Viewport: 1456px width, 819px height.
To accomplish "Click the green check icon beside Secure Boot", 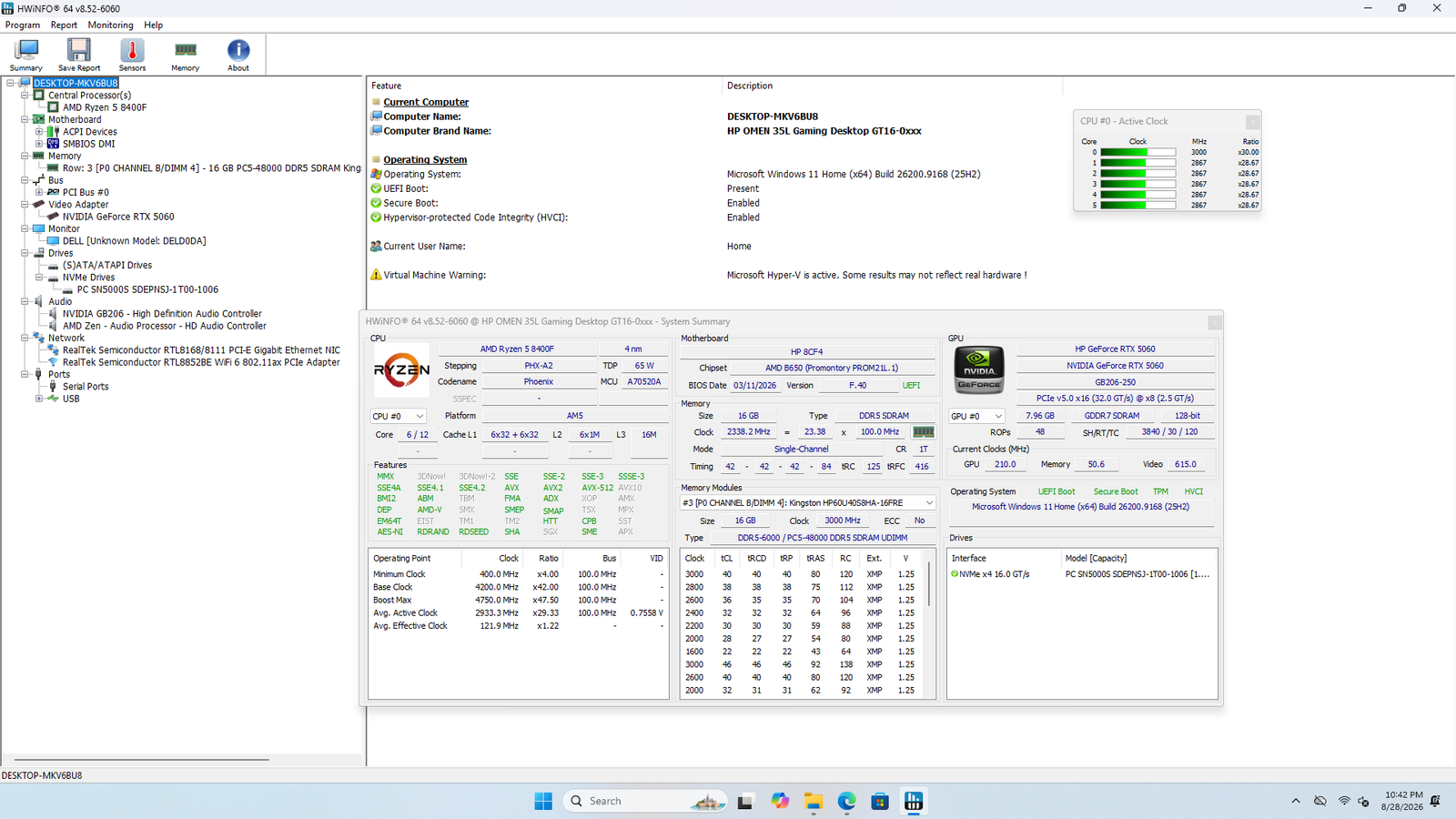I will 376,203.
